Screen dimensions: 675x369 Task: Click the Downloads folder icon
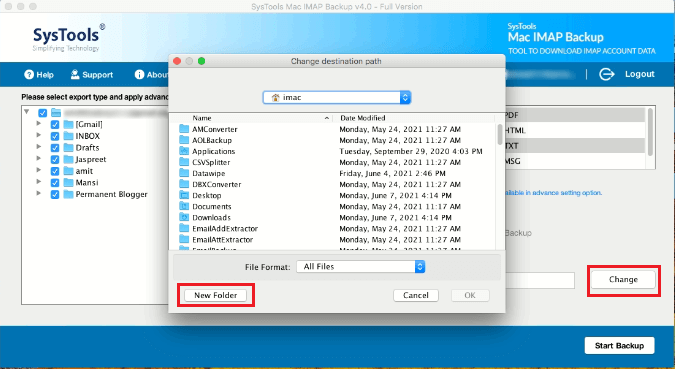(x=184, y=217)
